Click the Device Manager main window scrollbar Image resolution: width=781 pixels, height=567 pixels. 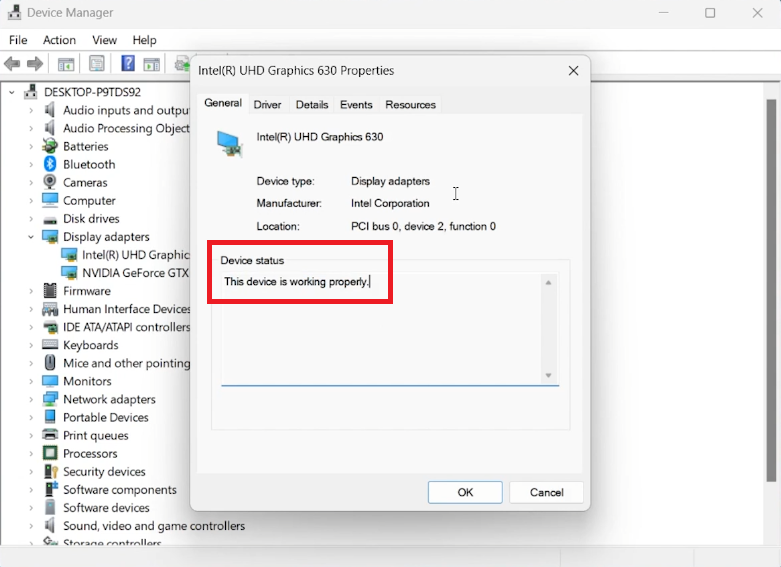click(x=771, y=290)
